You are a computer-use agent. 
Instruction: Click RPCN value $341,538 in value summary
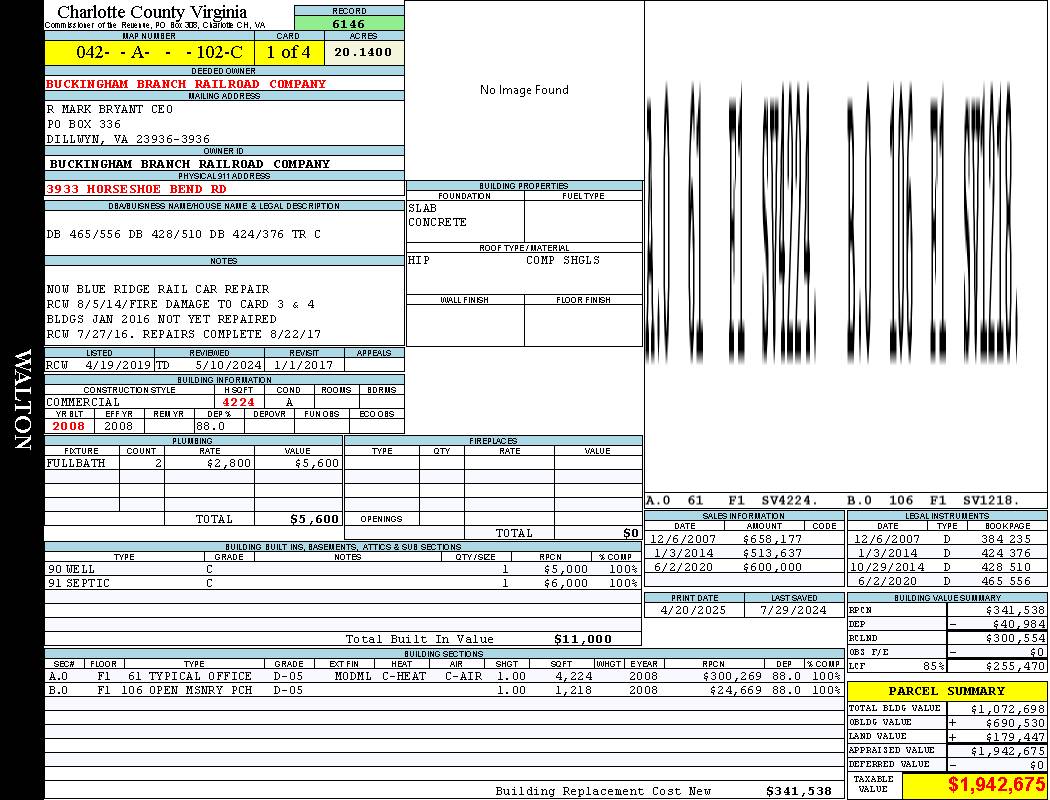[x=1015, y=611]
